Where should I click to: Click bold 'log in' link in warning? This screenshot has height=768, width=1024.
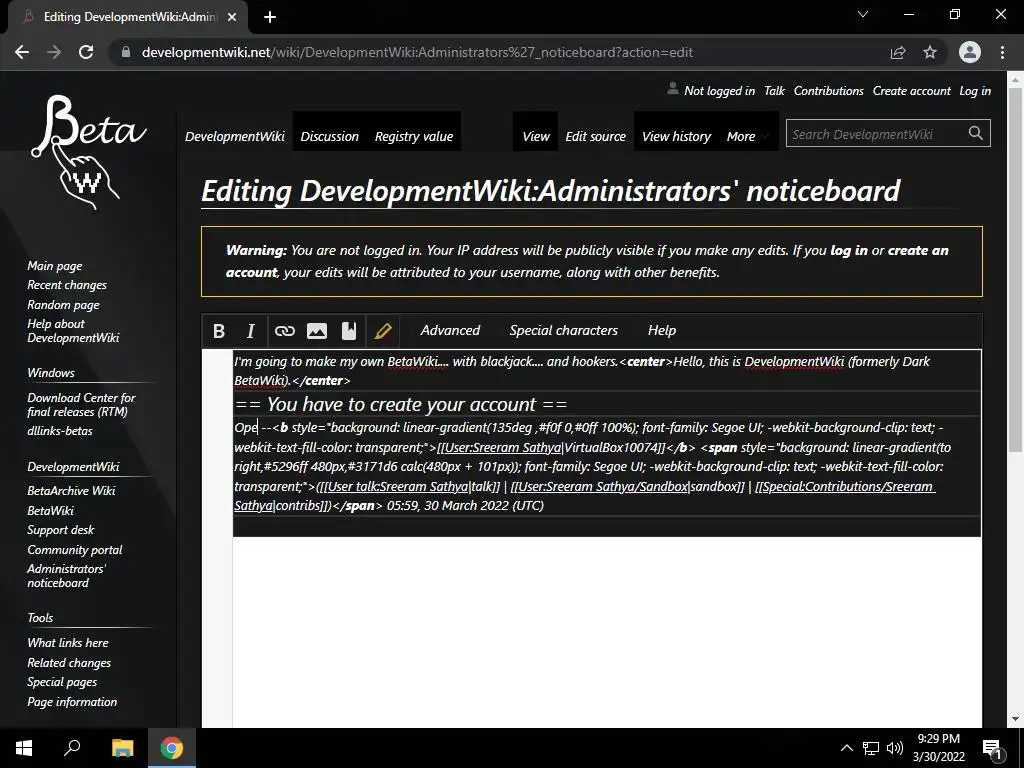848,250
